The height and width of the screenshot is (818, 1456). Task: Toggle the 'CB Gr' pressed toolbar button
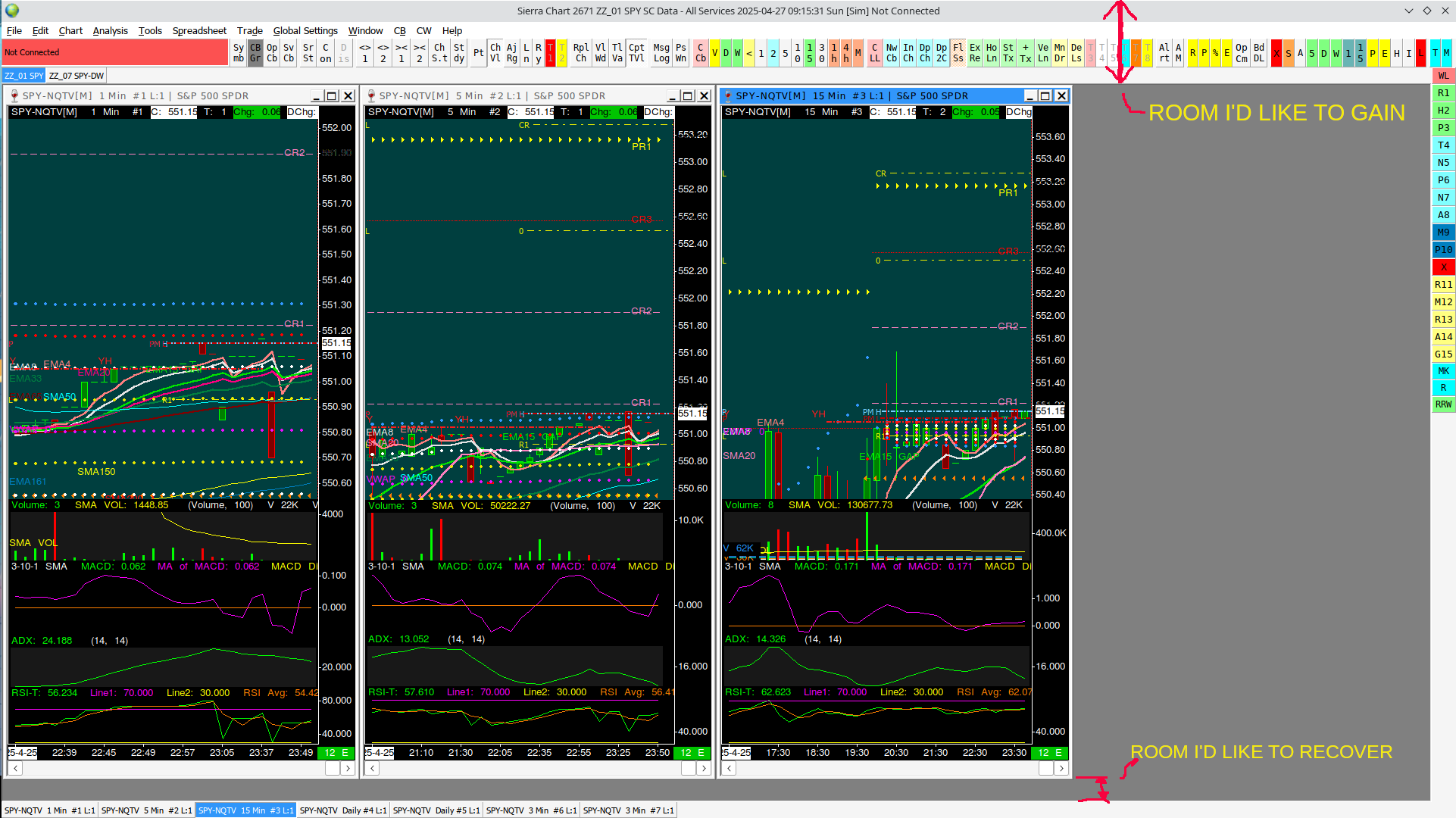[x=255, y=52]
